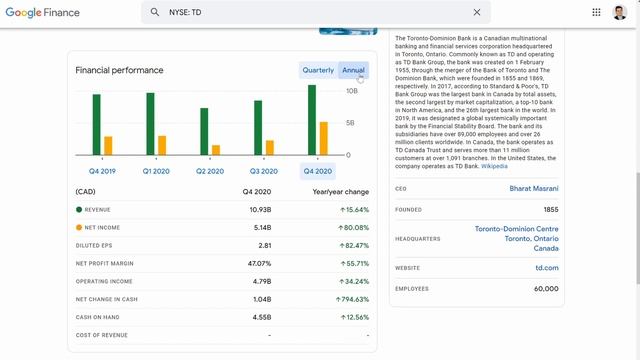
Task: Click the REVENUE row label
Action: 97,210
